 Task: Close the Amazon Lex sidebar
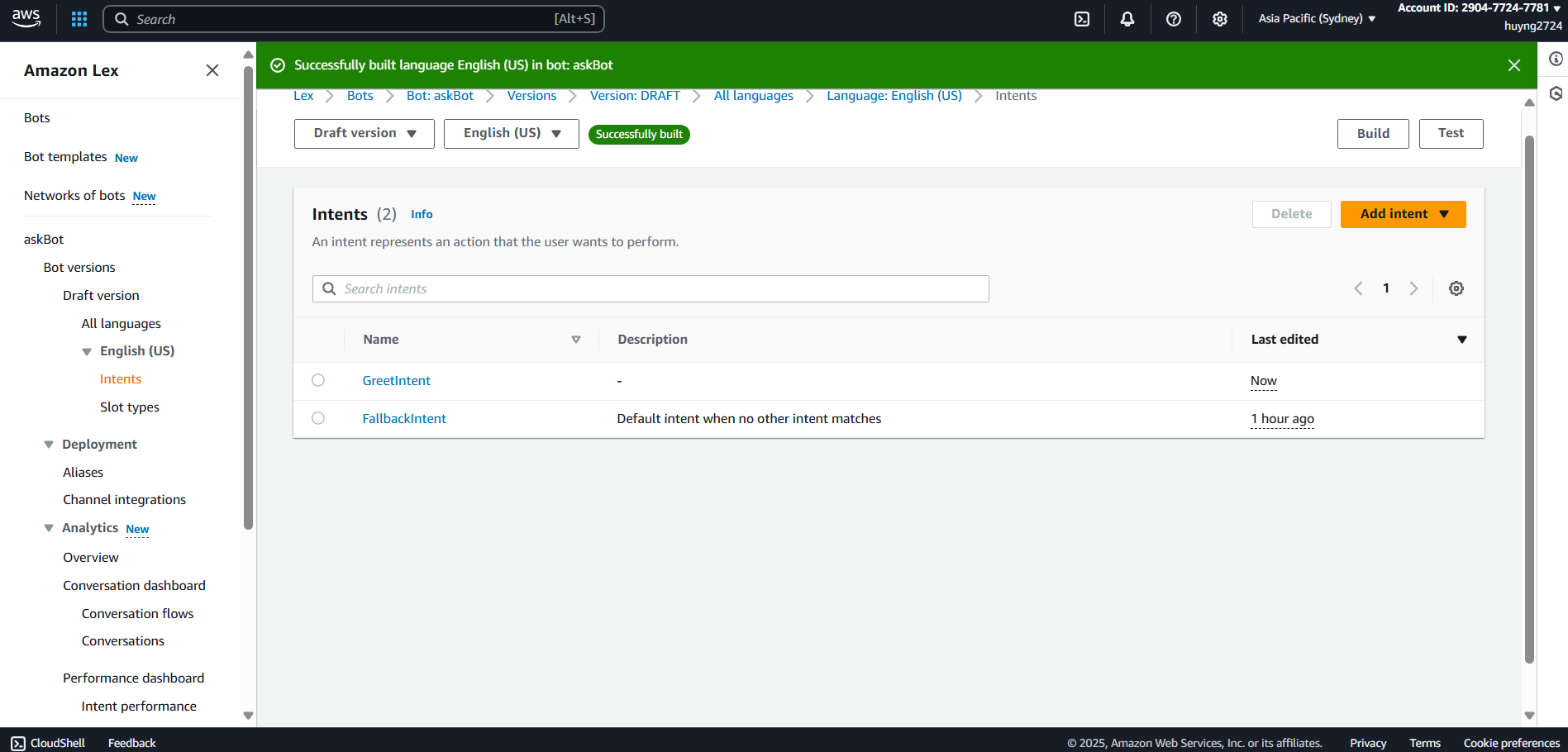pos(212,70)
